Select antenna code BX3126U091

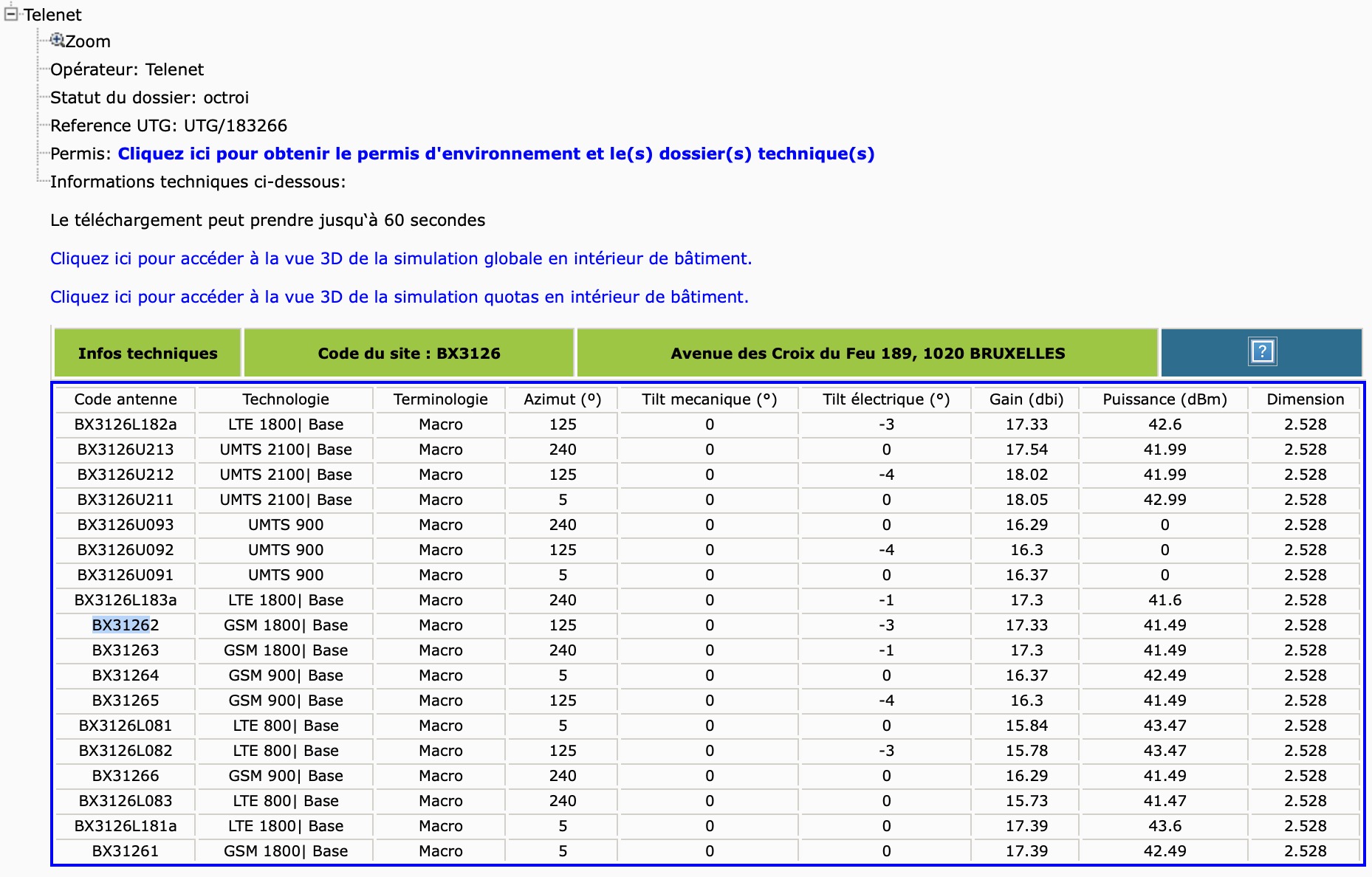(126, 575)
